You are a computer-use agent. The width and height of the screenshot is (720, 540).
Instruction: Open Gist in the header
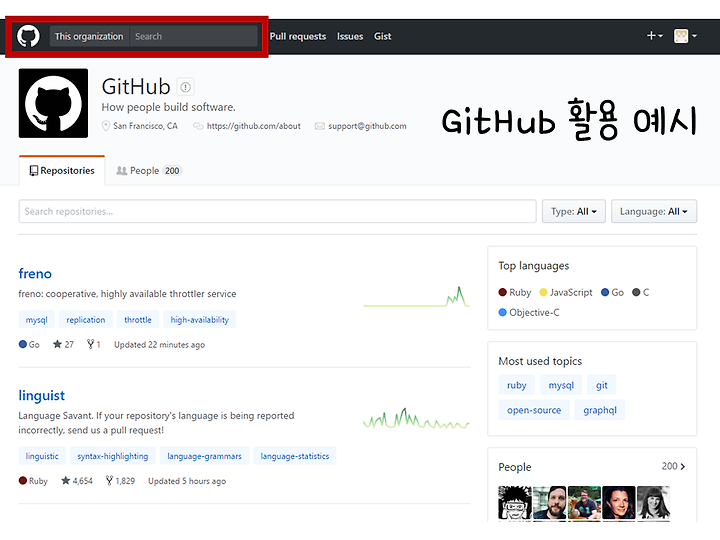click(x=382, y=36)
